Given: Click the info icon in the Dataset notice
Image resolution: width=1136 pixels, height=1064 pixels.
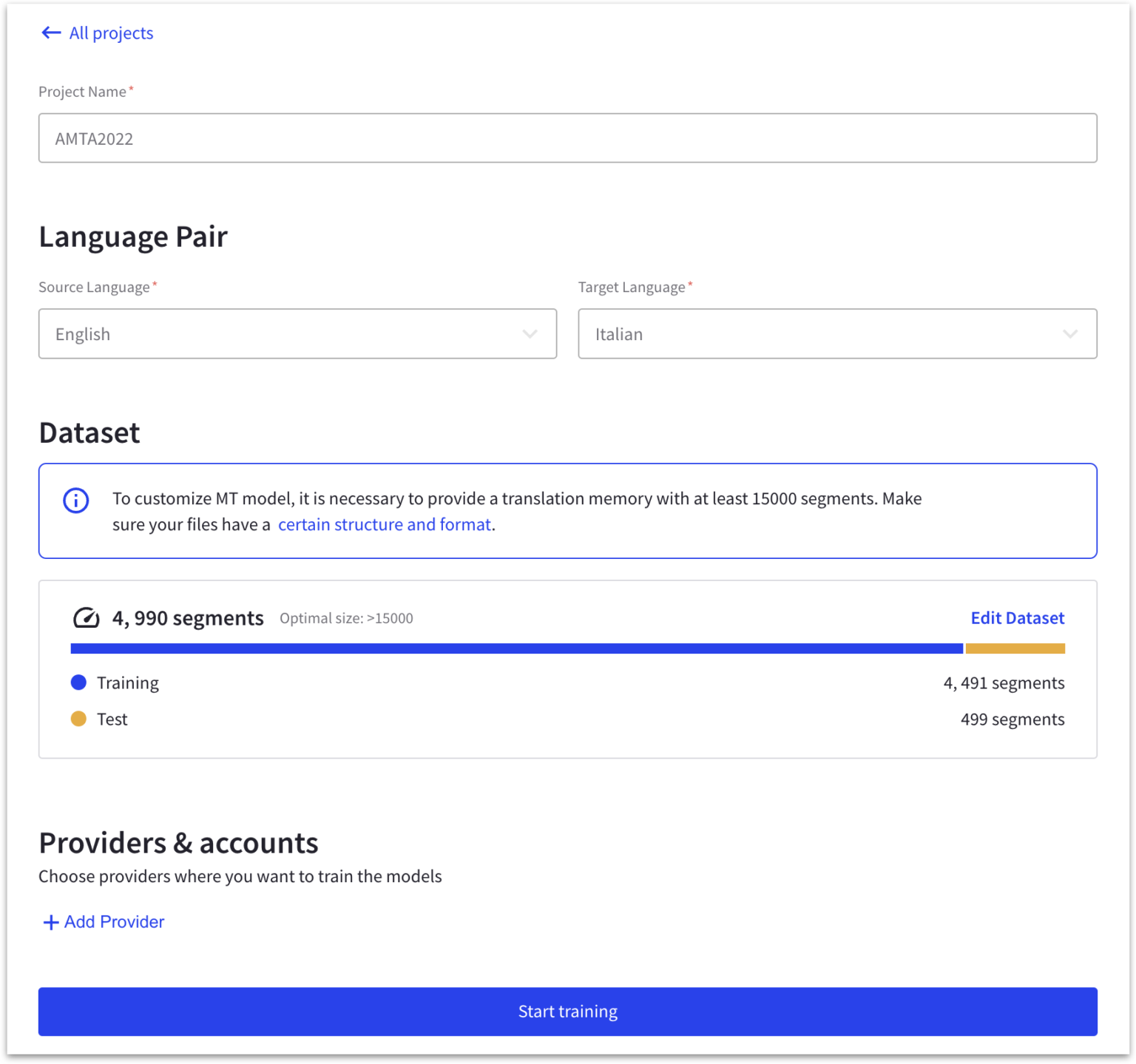Looking at the screenshot, I should coord(75,501).
